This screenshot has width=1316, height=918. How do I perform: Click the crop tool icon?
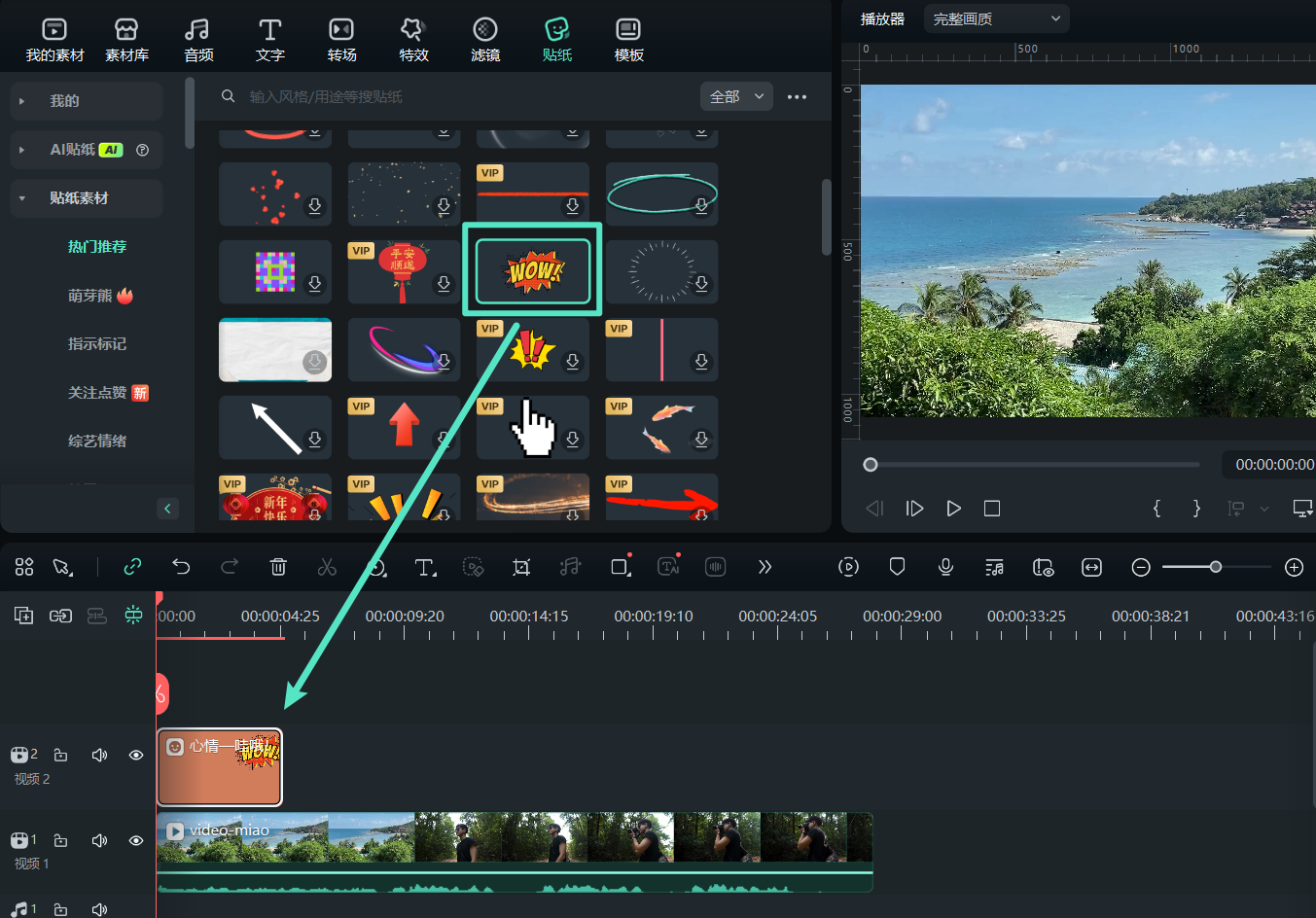click(x=521, y=567)
